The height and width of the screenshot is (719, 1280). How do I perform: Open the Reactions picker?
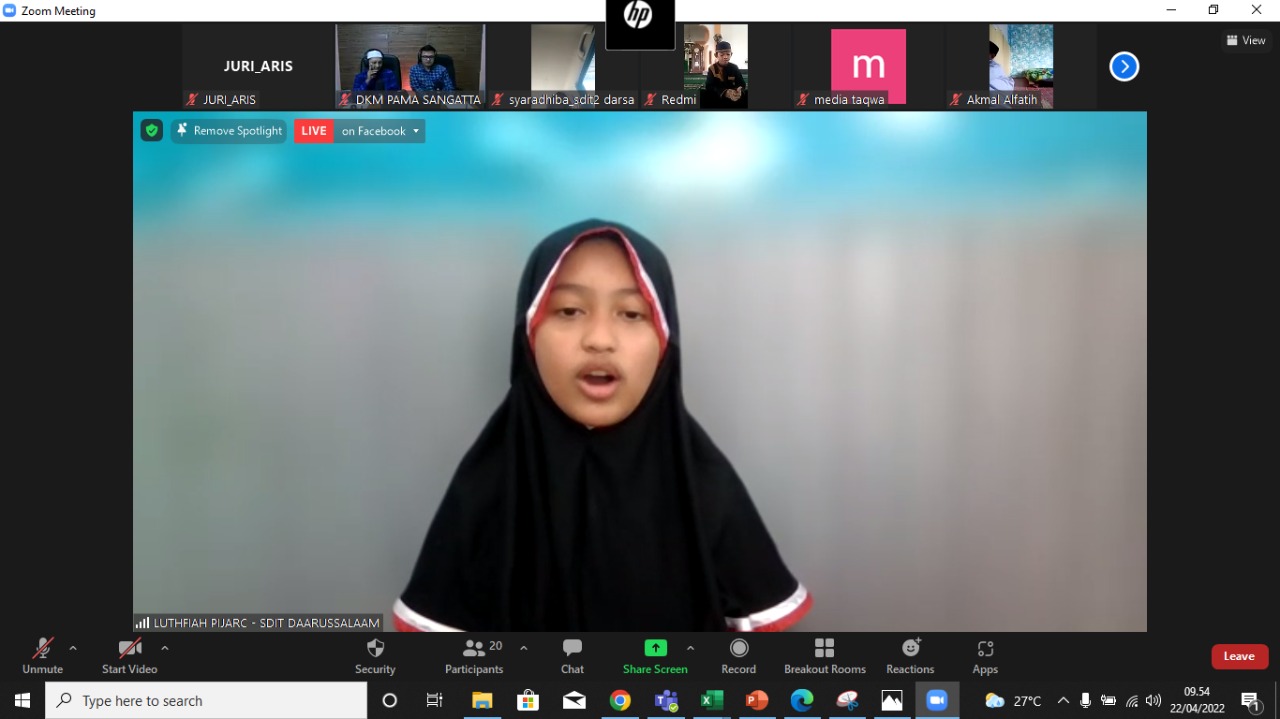pyautogui.click(x=910, y=656)
